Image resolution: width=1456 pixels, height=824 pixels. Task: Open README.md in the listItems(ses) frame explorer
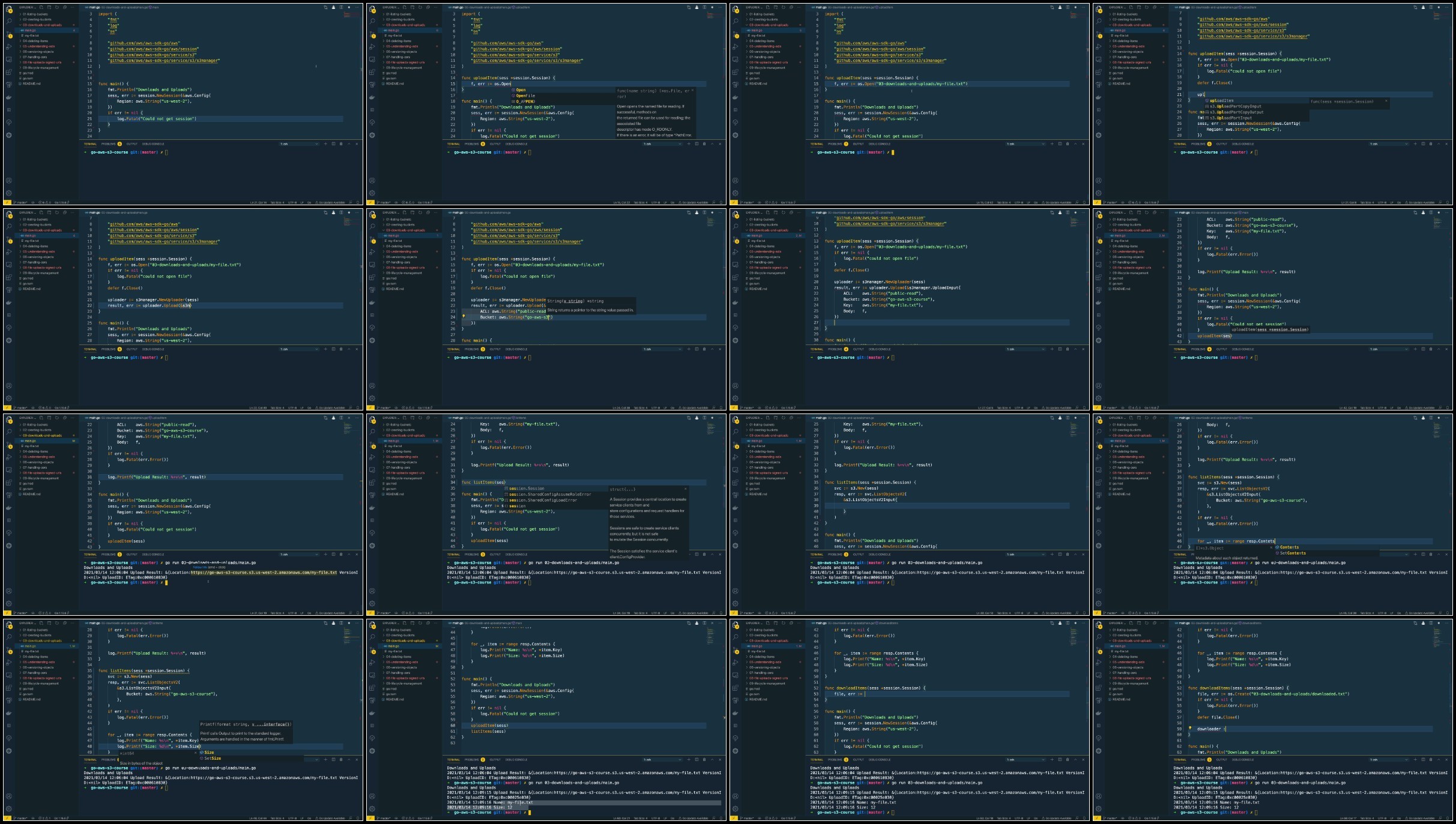pyautogui.click(x=394, y=494)
